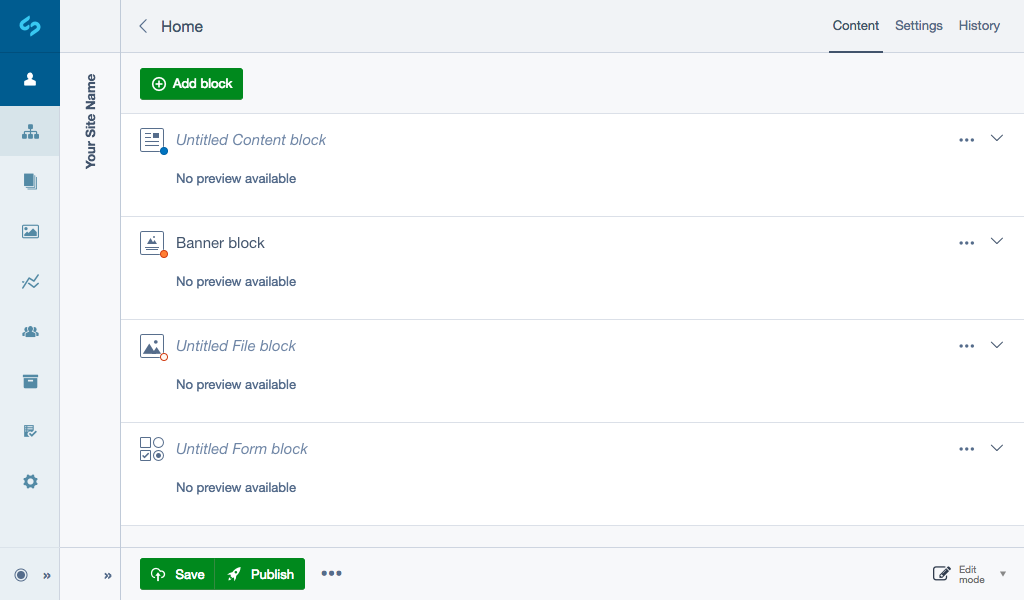Screen dimensions: 1024x600
Task: Open the Untitled File block options menu
Action: click(x=966, y=345)
